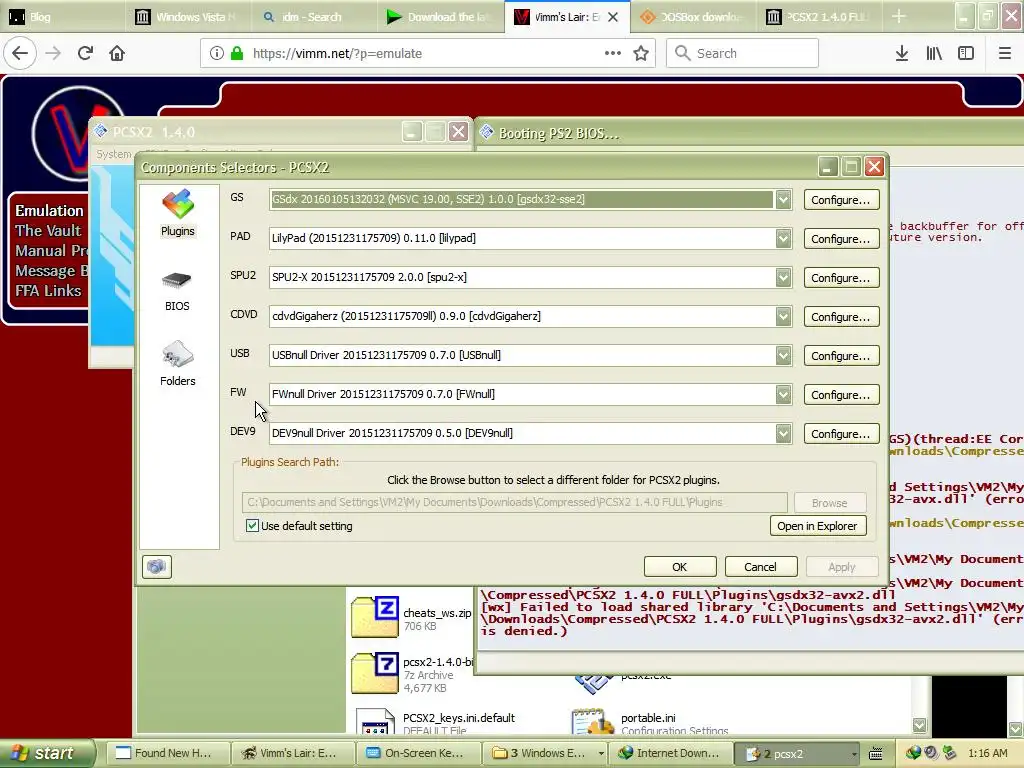Expand the GS plugin dropdown

(783, 199)
